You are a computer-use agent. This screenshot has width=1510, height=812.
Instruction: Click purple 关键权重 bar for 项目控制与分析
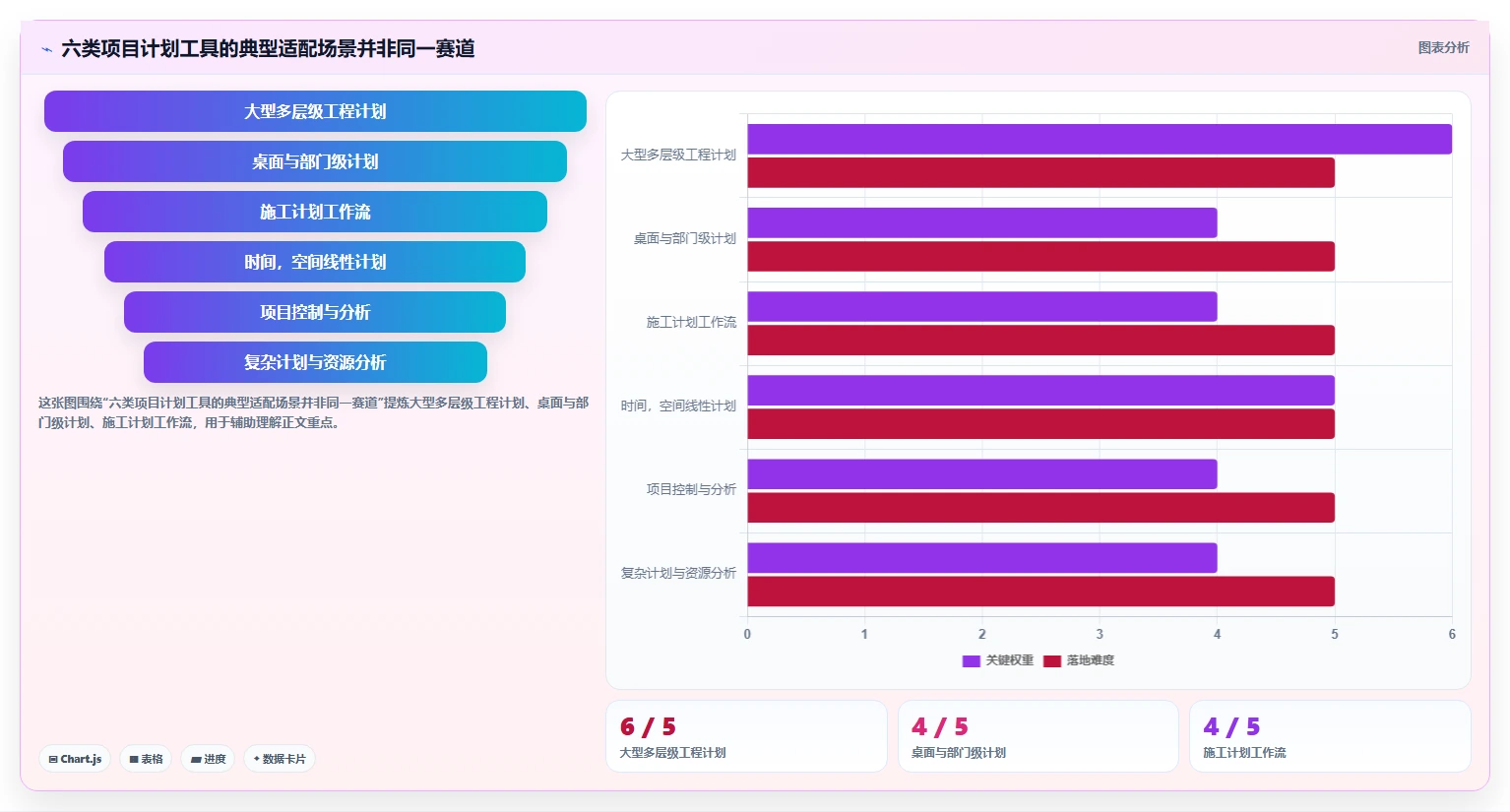pos(982,473)
